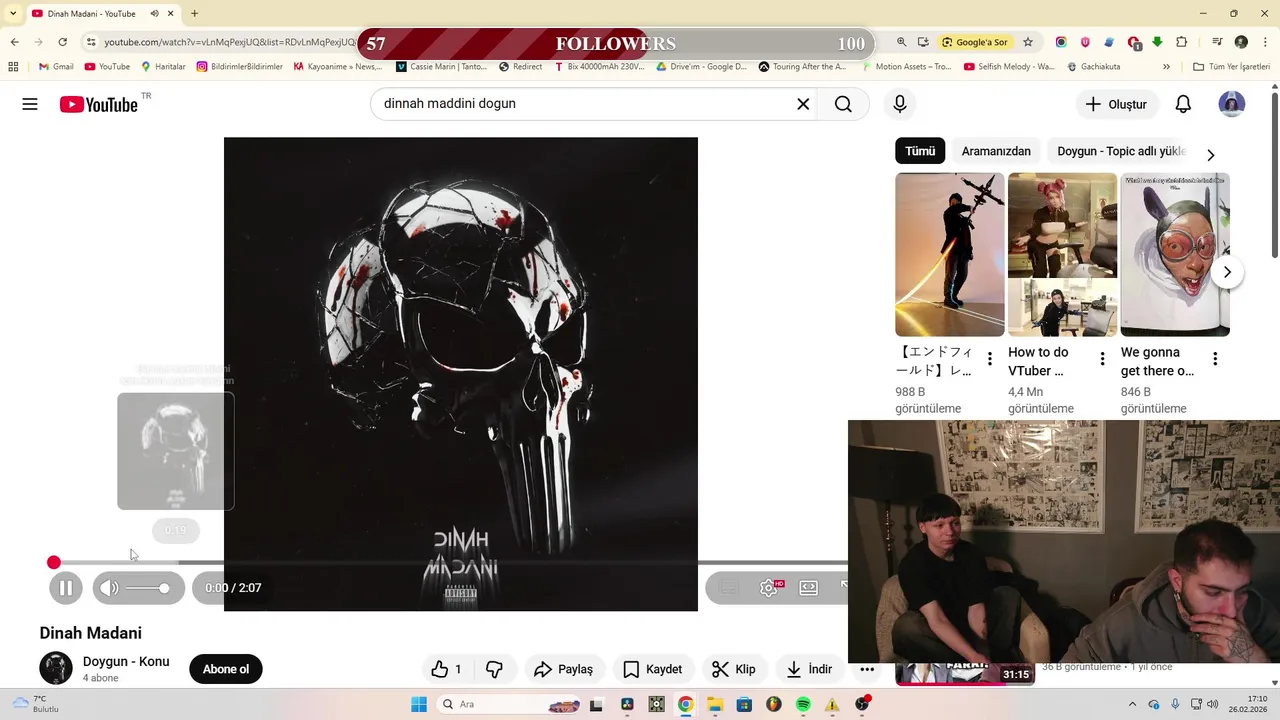Pause the video playback

click(x=66, y=588)
